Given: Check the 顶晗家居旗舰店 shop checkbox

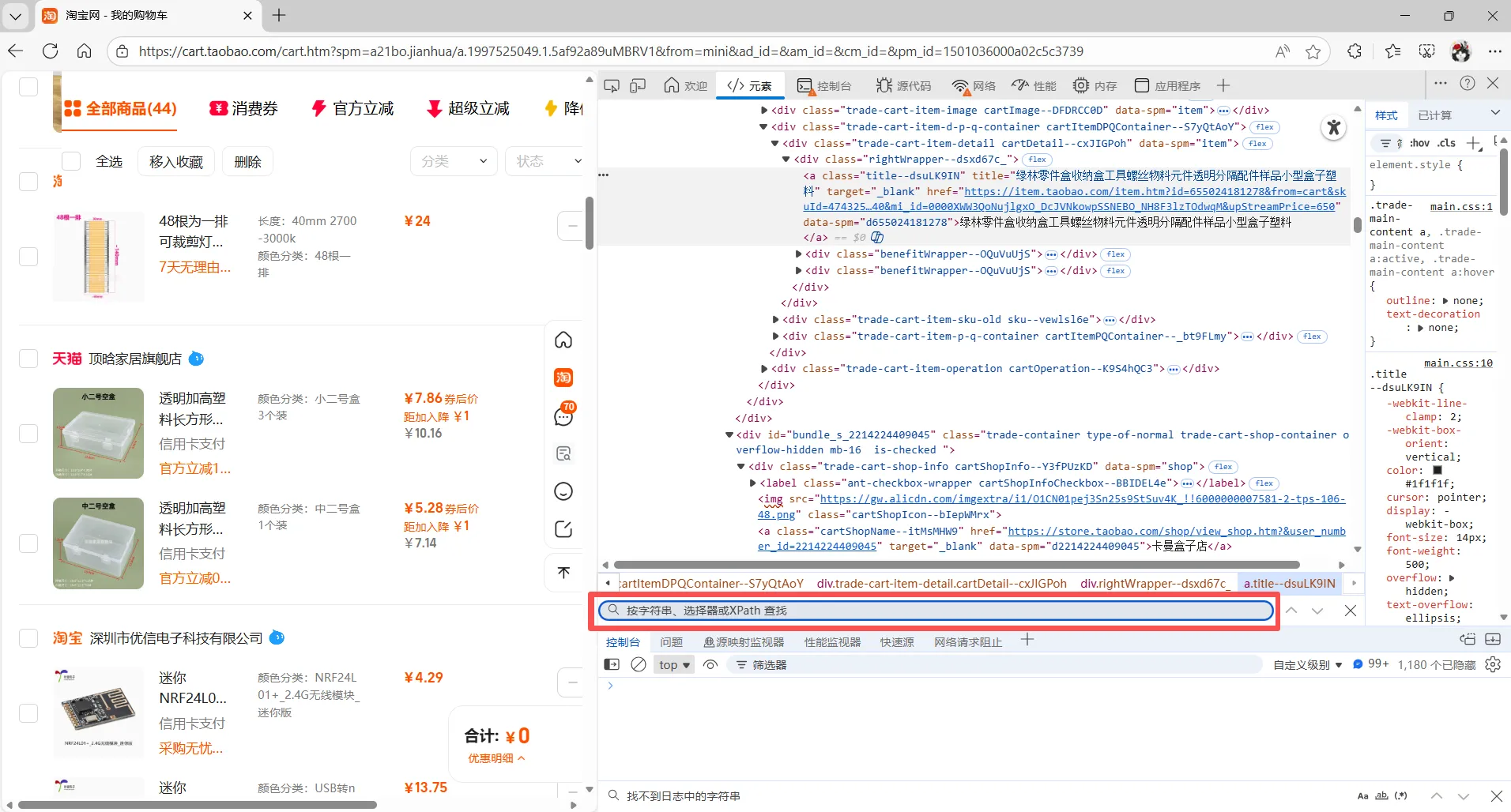Looking at the screenshot, I should pyautogui.click(x=28, y=359).
